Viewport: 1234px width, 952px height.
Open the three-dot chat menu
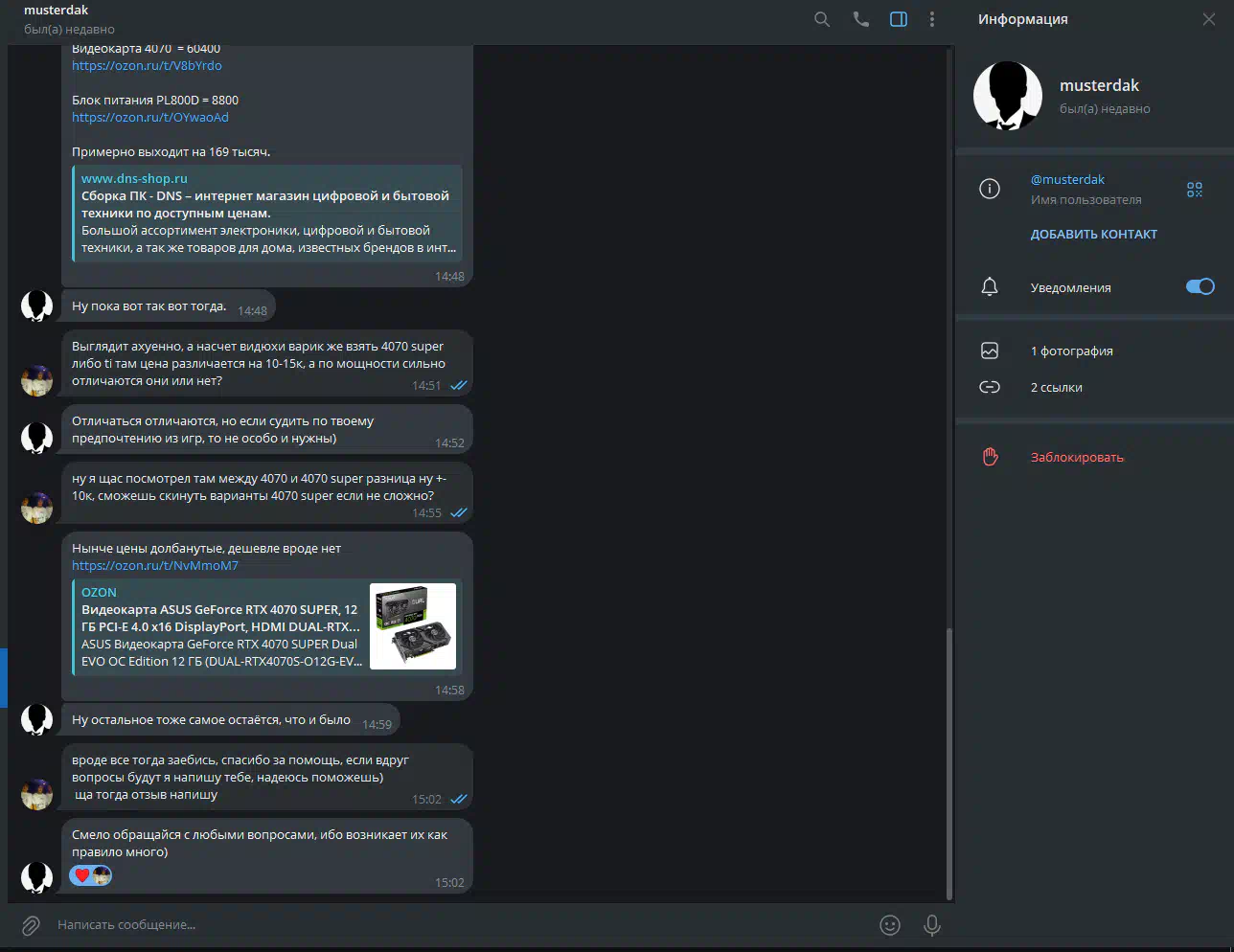[x=932, y=19]
